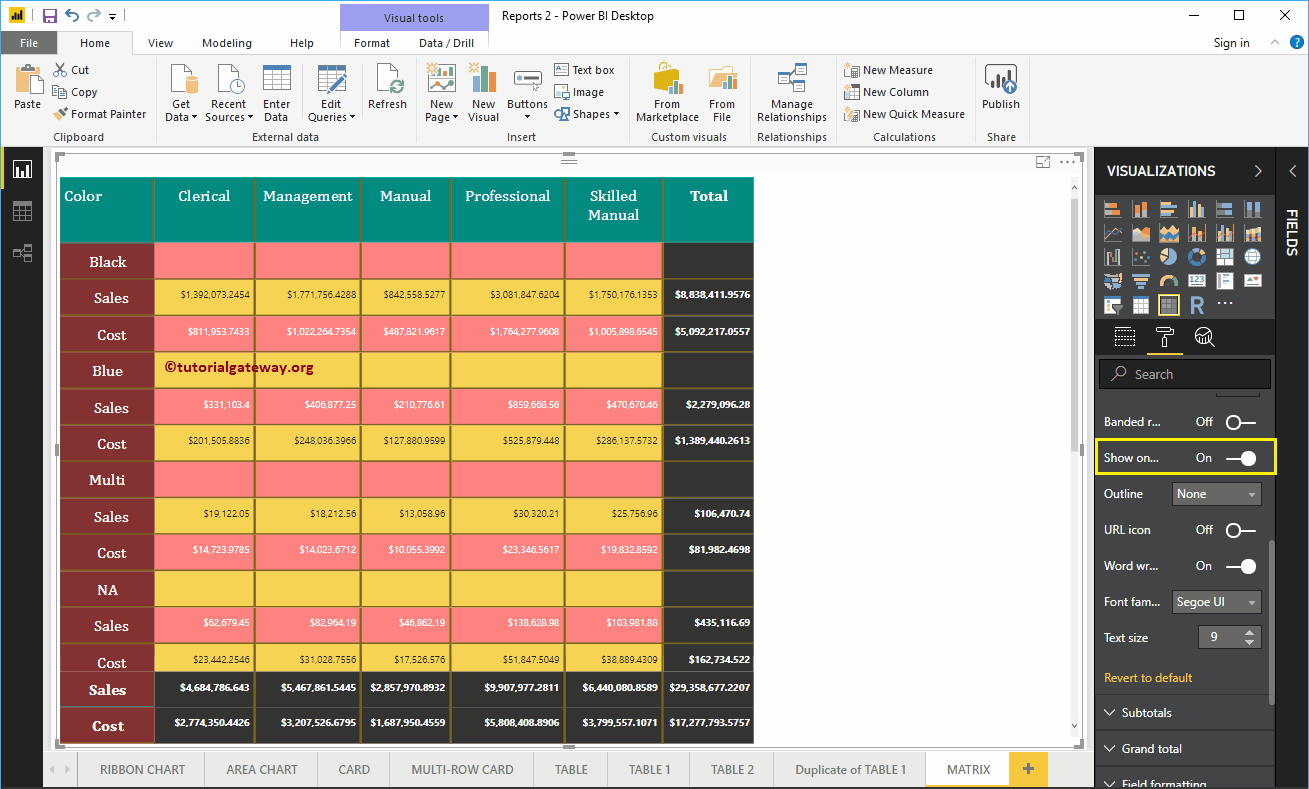1309x789 pixels.
Task: Turn off the Show on rows toggle
Action: (1243, 457)
